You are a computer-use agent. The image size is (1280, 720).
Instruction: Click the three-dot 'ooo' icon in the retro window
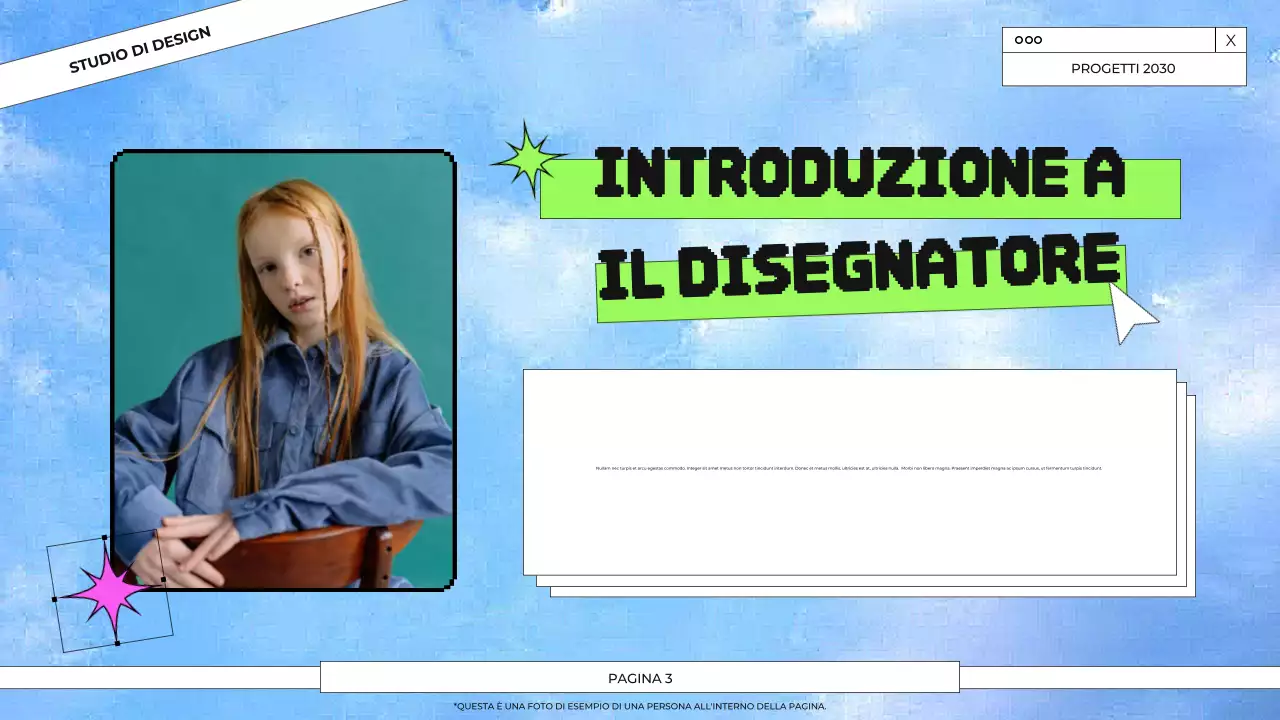(1026, 40)
